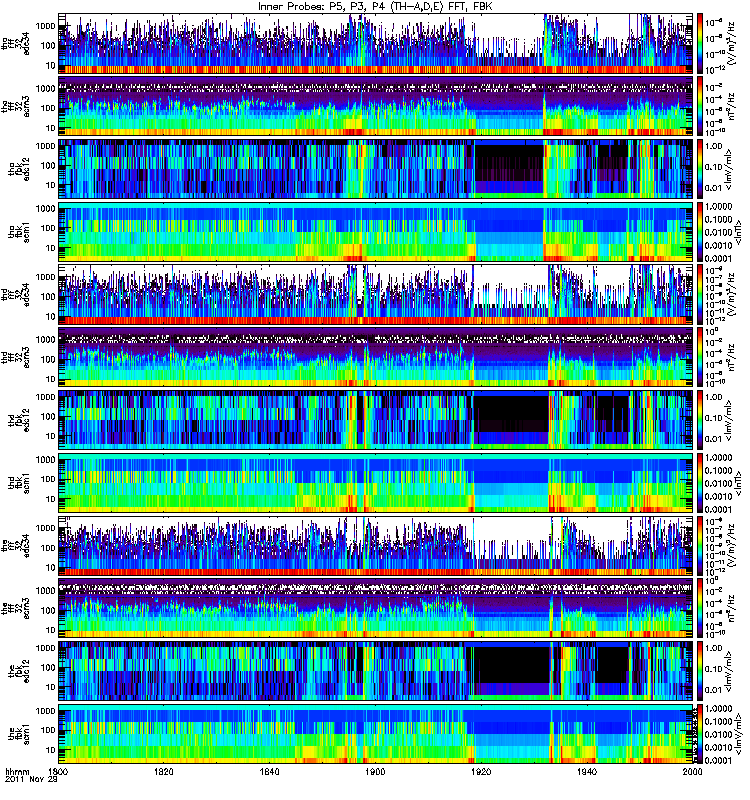This screenshot has height=800, width=750.
Task: Click the "1000" frequency tick in thd fbk scm1 panel
Action: pyautogui.click(x=45, y=460)
